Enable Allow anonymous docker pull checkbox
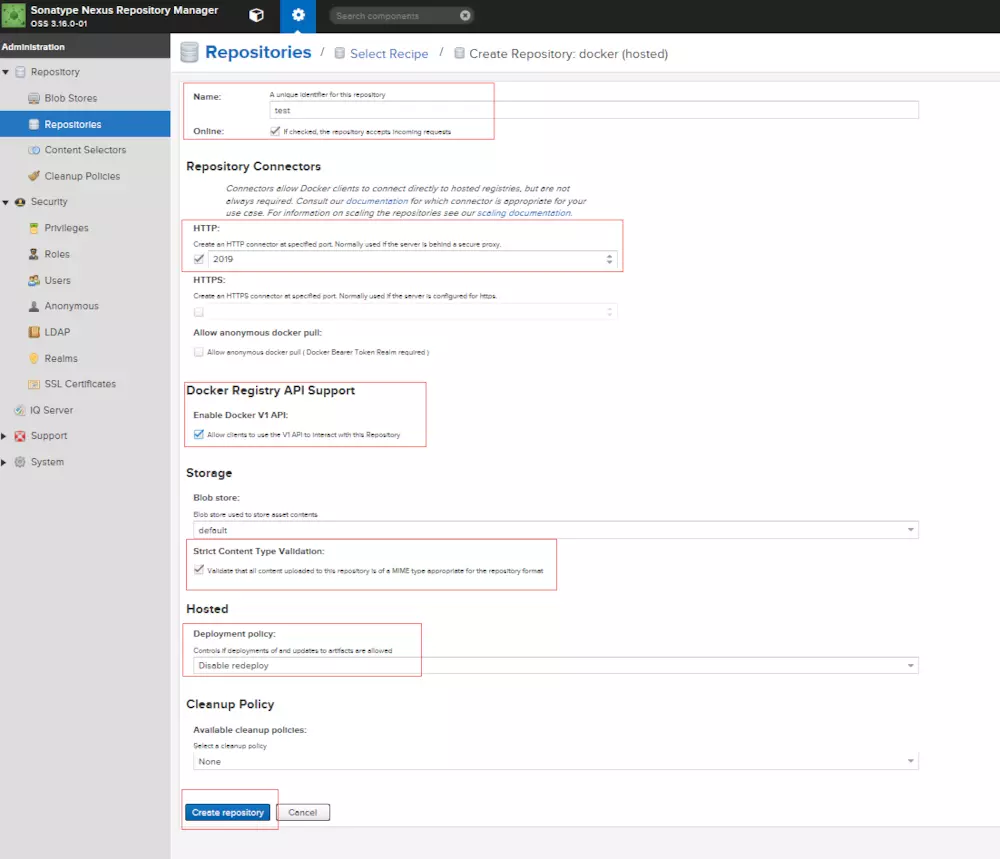 199,352
